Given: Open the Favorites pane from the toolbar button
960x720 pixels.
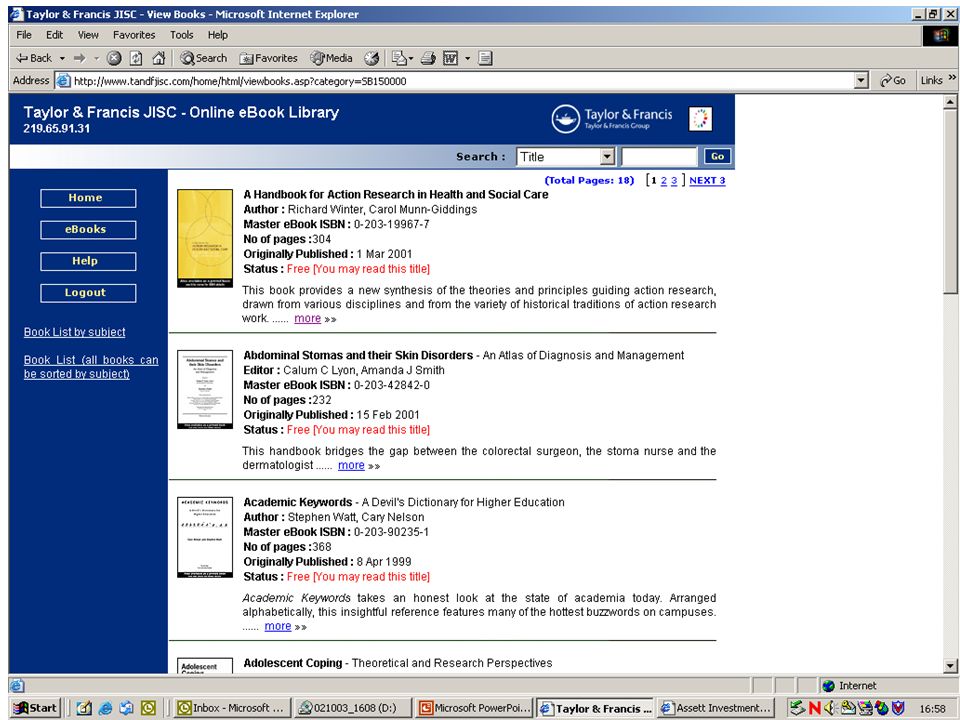Looking at the screenshot, I should (x=268, y=58).
